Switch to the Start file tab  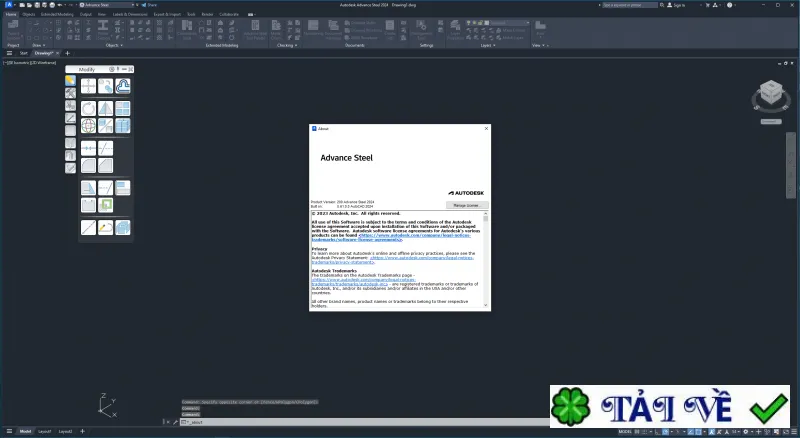(x=23, y=53)
